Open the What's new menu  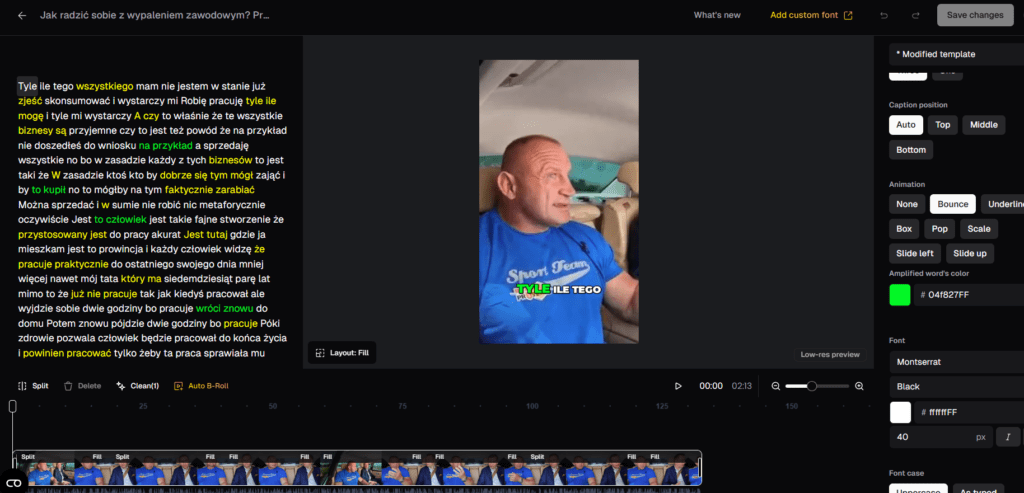[717, 15]
